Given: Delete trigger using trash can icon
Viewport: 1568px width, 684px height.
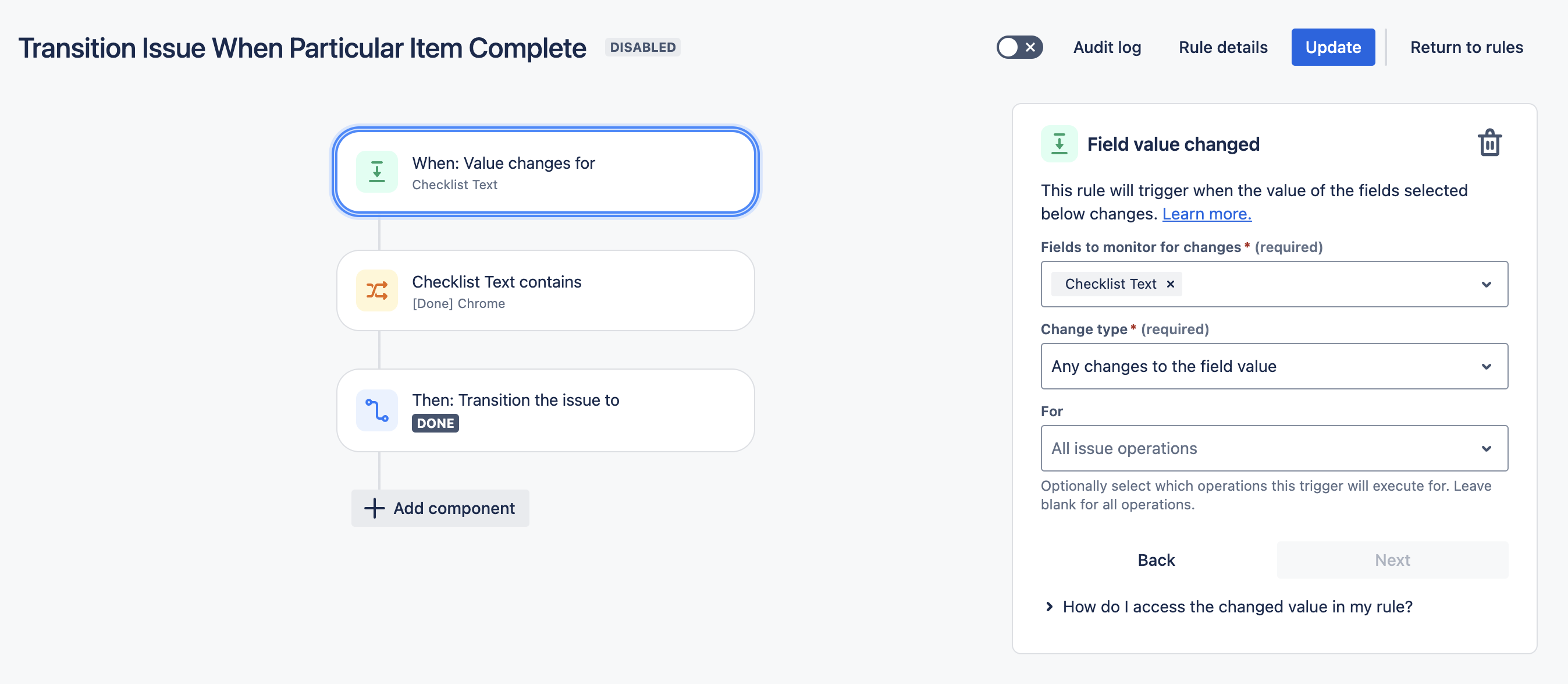Looking at the screenshot, I should click(1489, 144).
